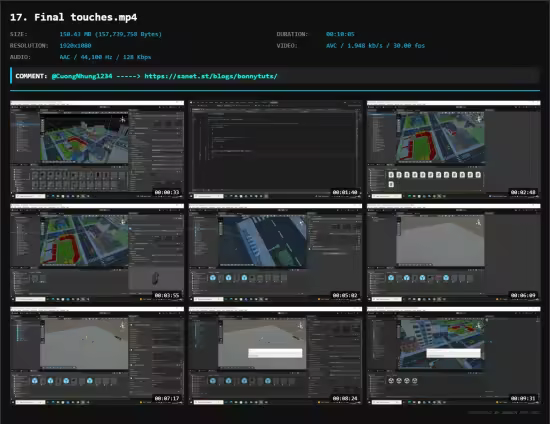The height and width of the screenshot is (424, 550).
Task: Open the thumbnail stamped 00:02:48
Action: (x=454, y=150)
